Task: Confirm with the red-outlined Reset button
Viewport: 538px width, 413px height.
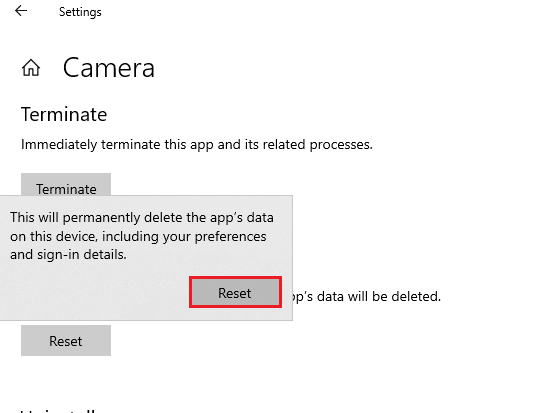Action: pos(235,292)
